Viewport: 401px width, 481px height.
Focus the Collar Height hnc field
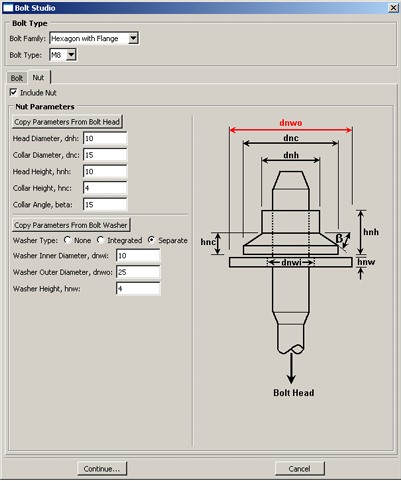[x=105, y=188]
